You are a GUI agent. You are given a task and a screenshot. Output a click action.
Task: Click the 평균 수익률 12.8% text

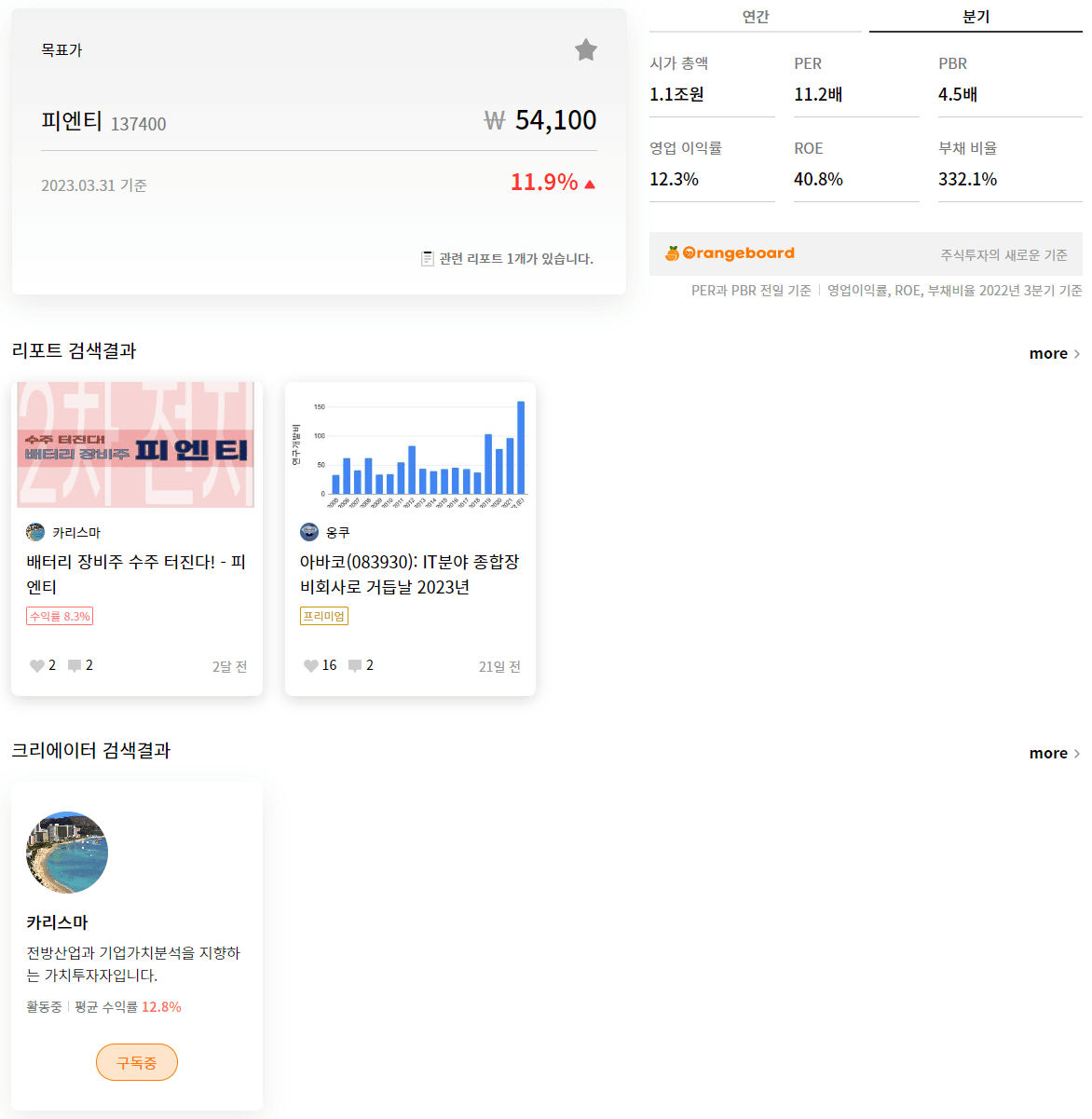point(128,1007)
